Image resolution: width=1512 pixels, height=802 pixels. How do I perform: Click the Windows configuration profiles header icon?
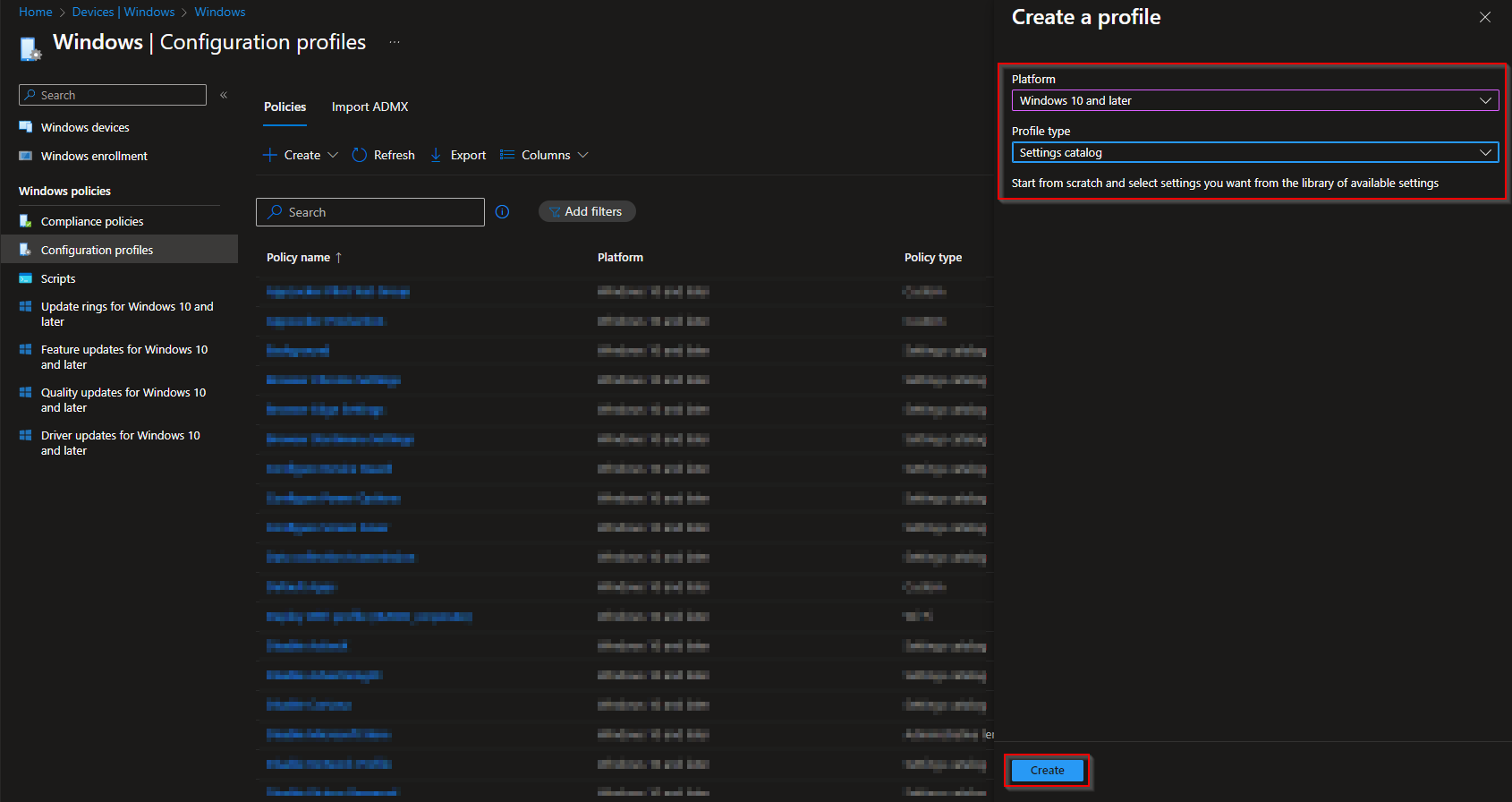click(30, 47)
